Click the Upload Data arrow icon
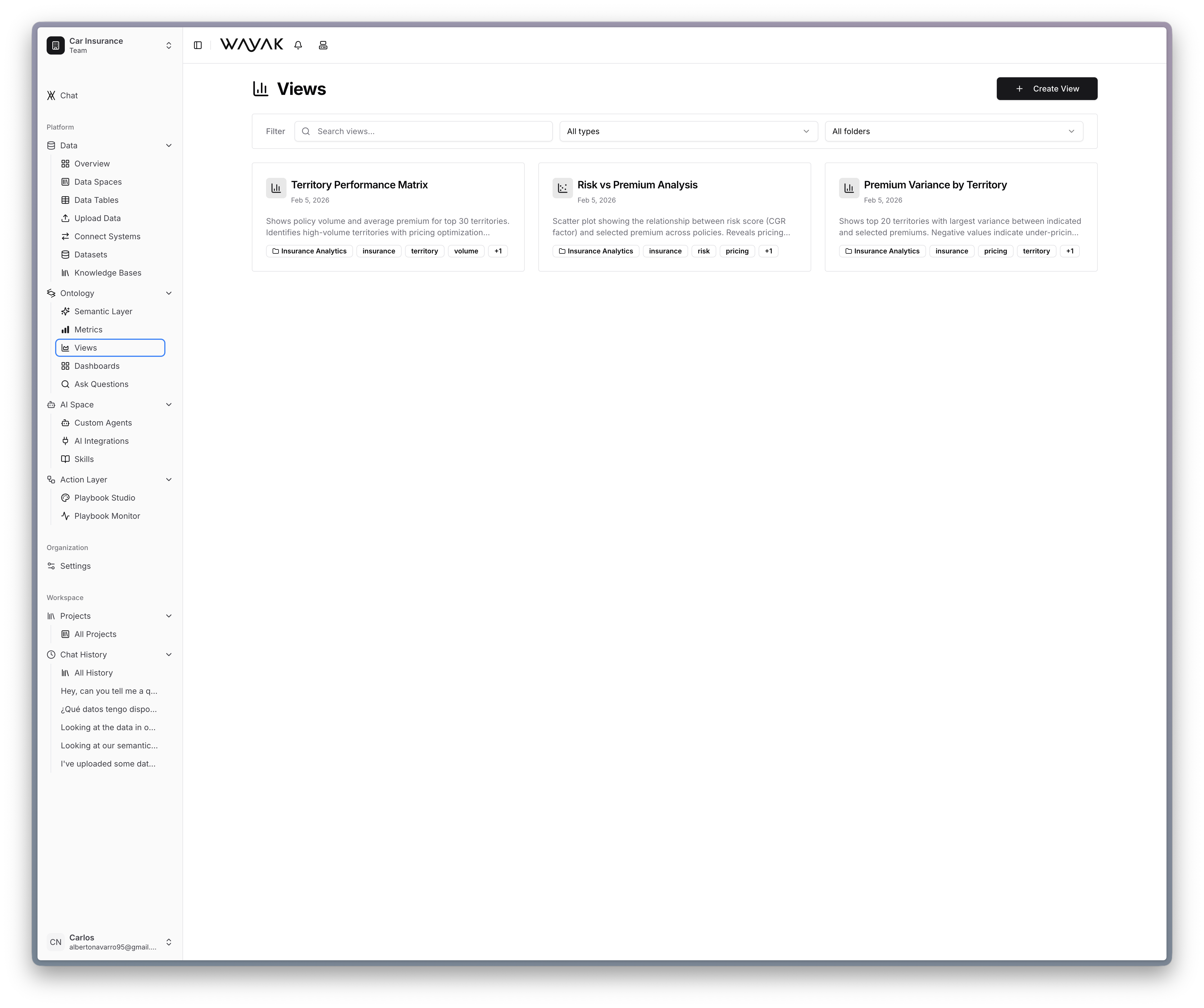 65,218
